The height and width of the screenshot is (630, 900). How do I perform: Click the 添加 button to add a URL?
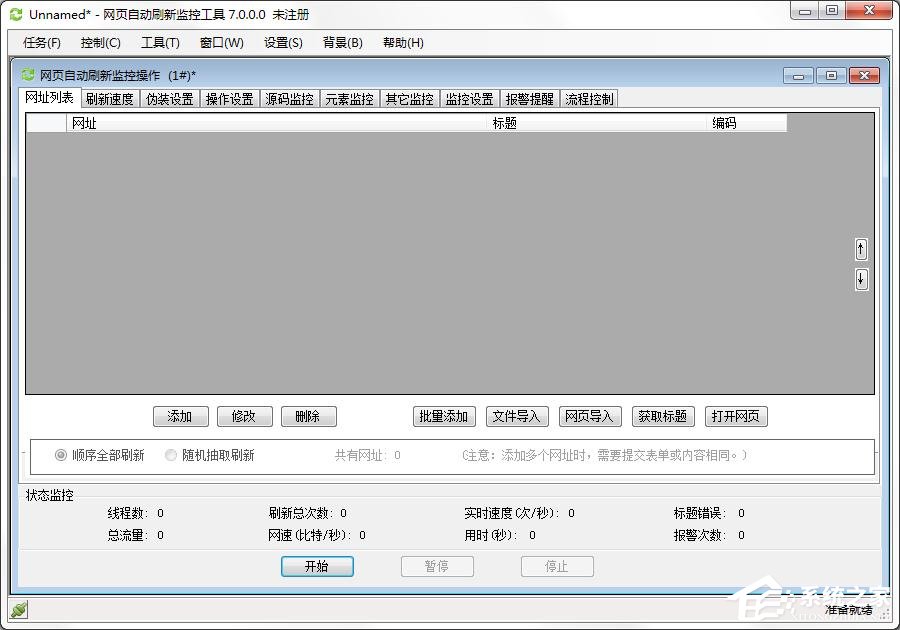pyautogui.click(x=180, y=416)
